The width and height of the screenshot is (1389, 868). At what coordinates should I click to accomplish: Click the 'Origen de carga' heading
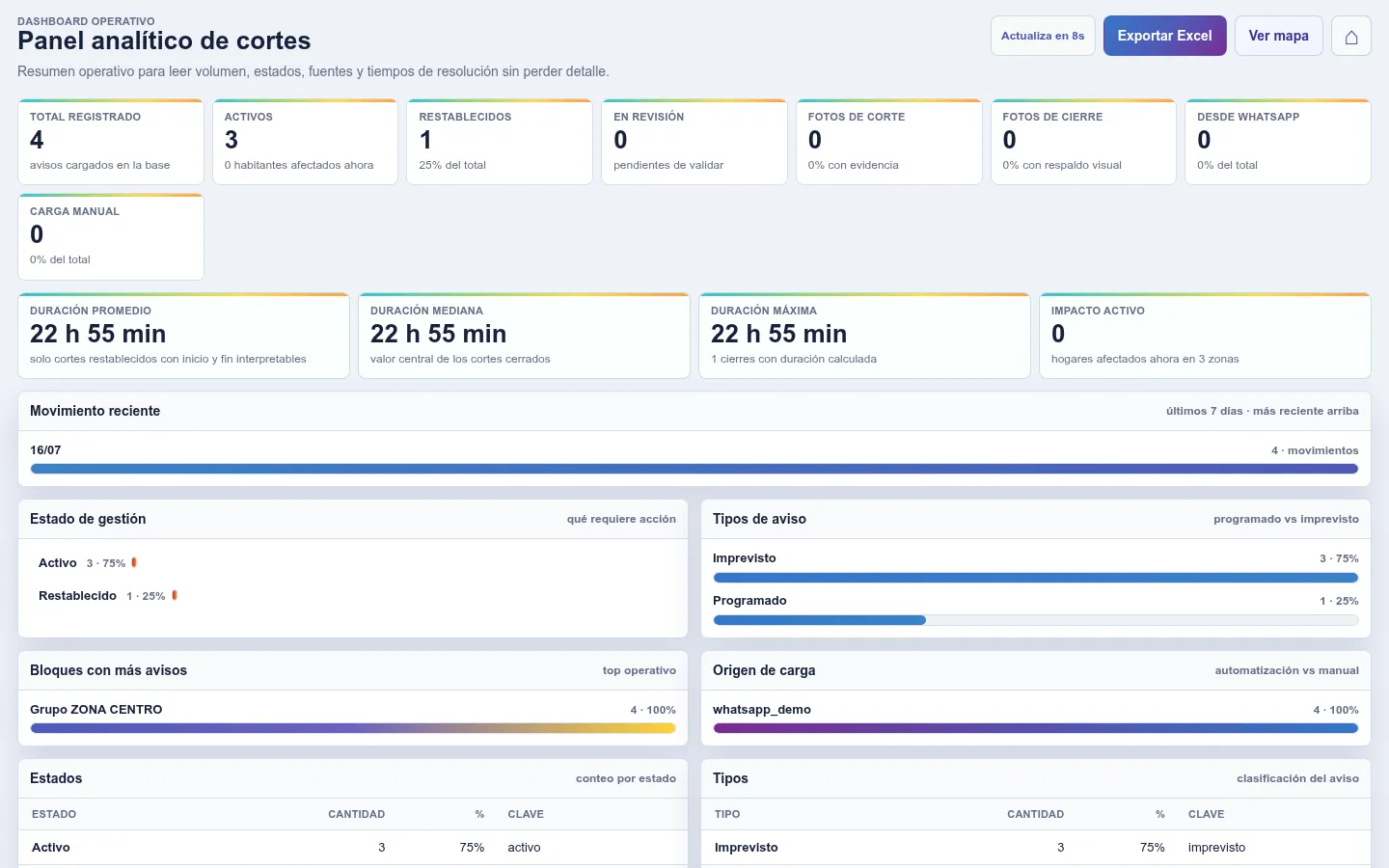pos(764,670)
